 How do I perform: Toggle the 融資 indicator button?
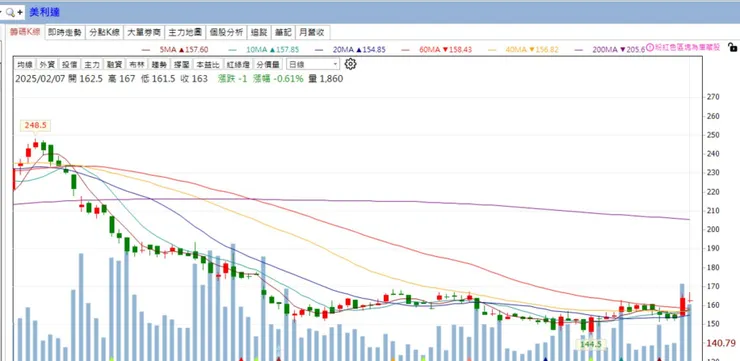pyautogui.click(x=114, y=65)
